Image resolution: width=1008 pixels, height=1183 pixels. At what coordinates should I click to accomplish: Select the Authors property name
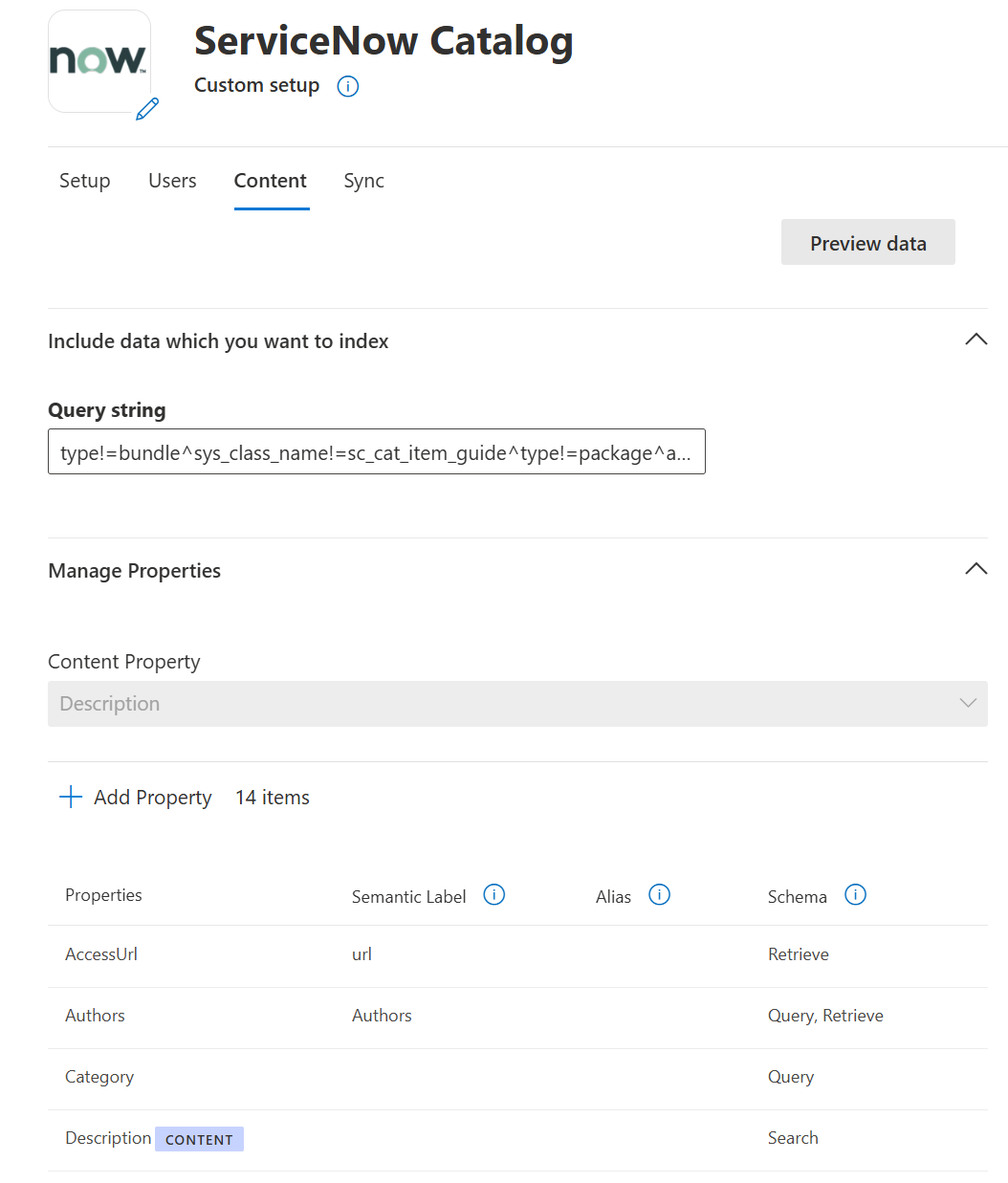[95, 1016]
